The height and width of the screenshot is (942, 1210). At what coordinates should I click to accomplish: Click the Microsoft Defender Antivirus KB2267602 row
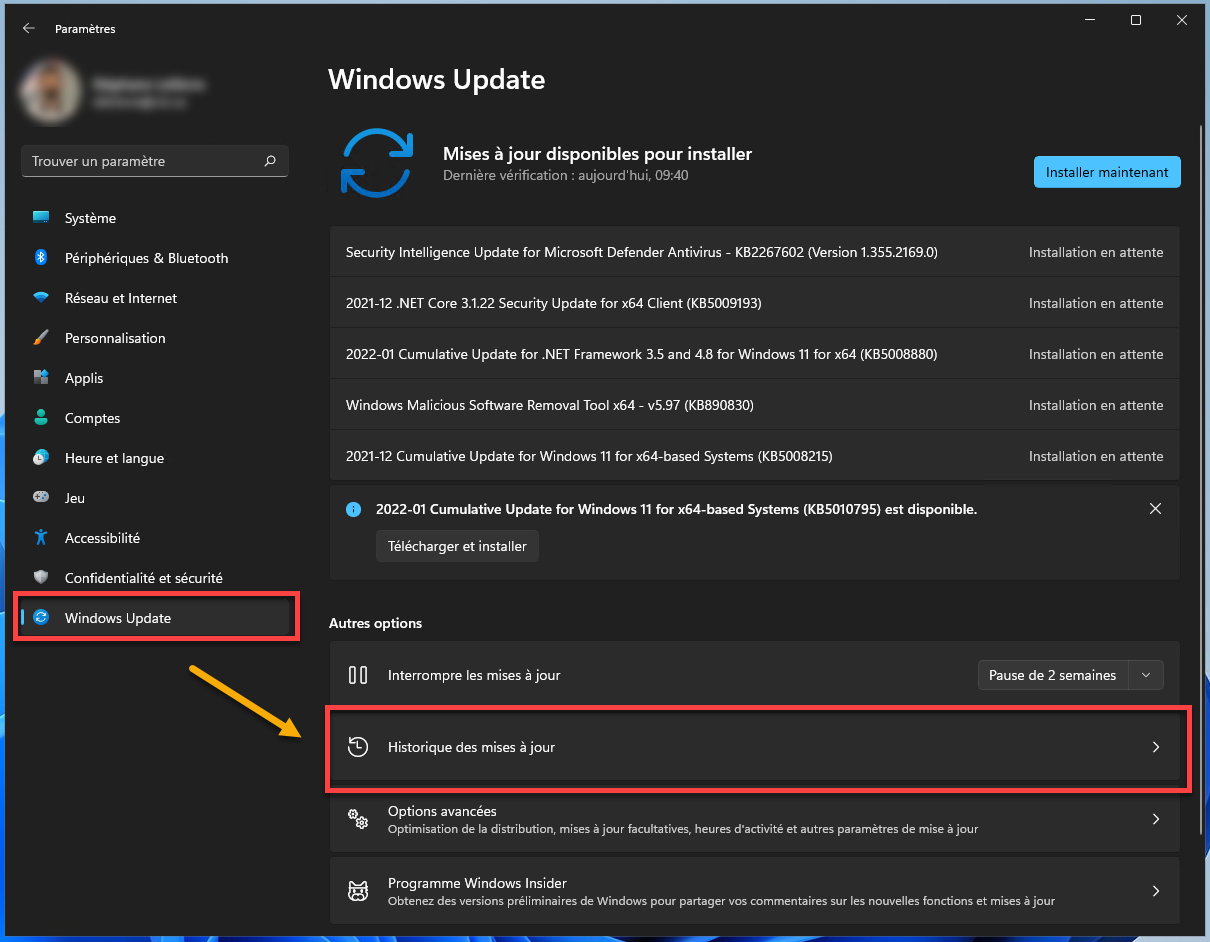[754, 252]
